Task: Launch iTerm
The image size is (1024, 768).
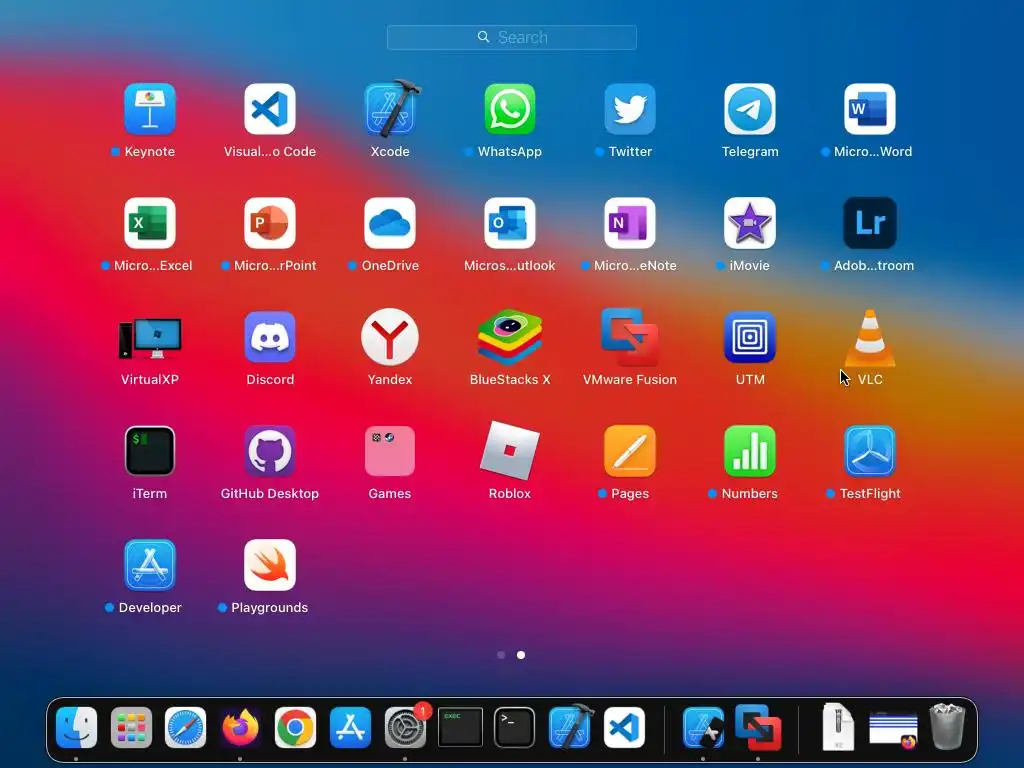Action: pos(150,451)
